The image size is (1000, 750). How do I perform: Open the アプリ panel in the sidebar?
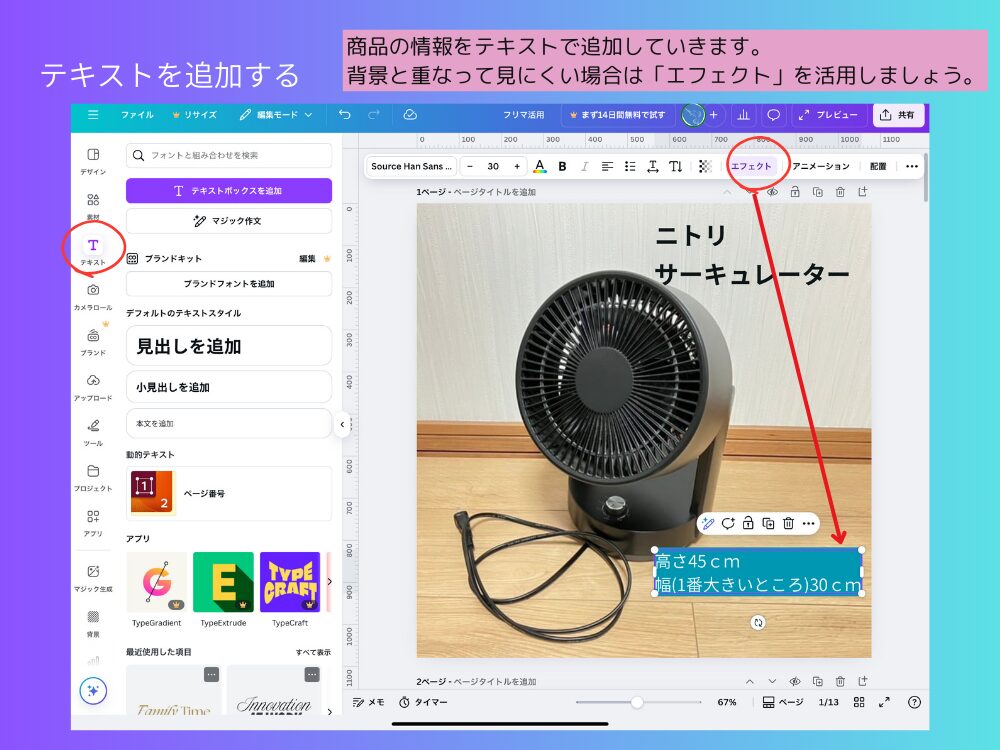(x=94, y=517)
